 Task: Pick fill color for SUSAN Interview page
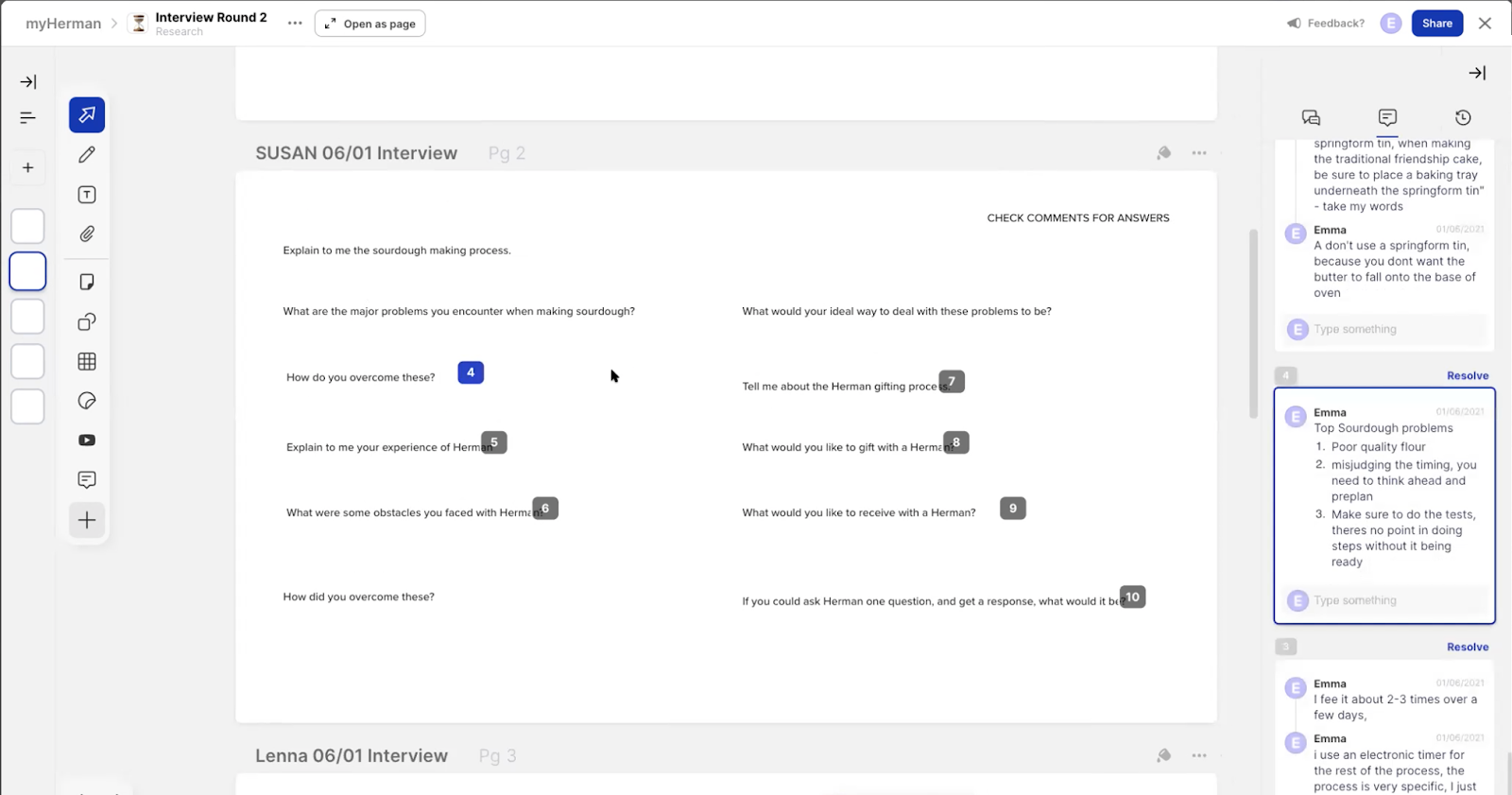pyautogui.click(x=1164, y=153)
